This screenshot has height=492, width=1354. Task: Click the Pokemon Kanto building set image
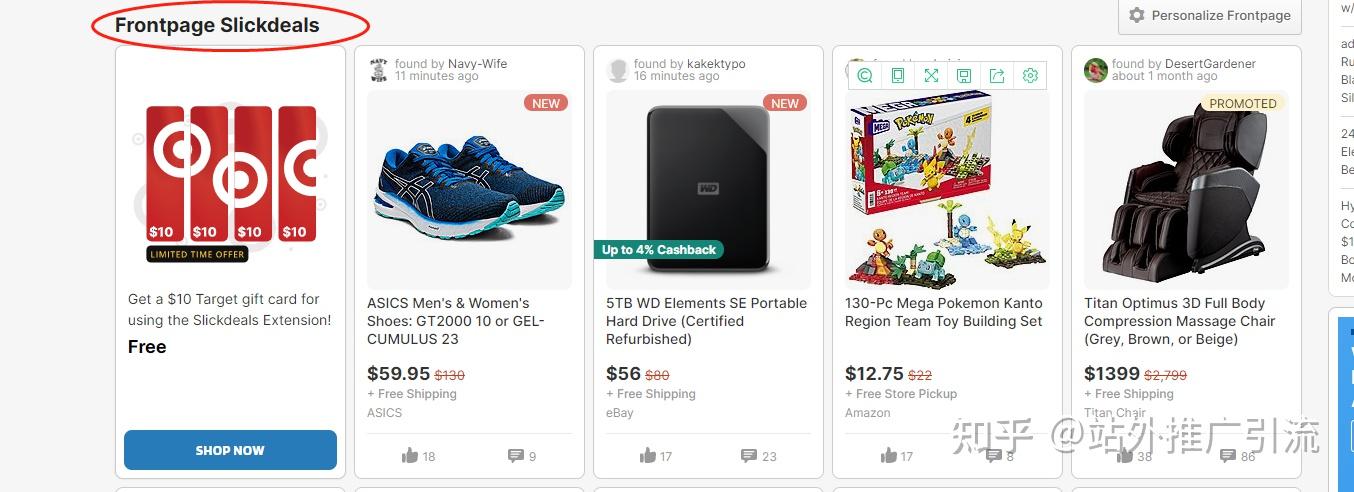tap(943, 190)
